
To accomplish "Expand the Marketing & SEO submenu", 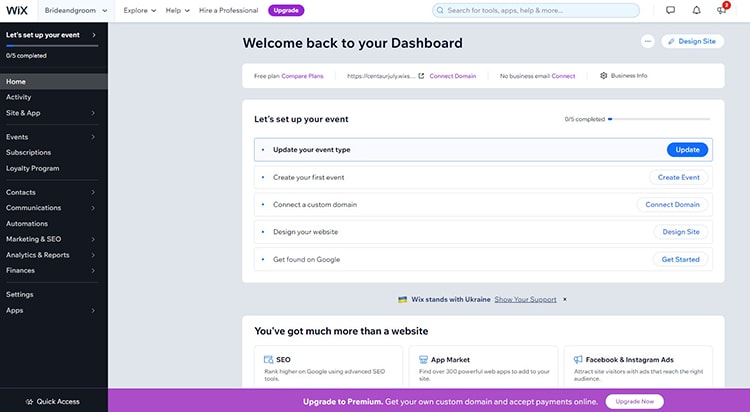I will point(93,239).
